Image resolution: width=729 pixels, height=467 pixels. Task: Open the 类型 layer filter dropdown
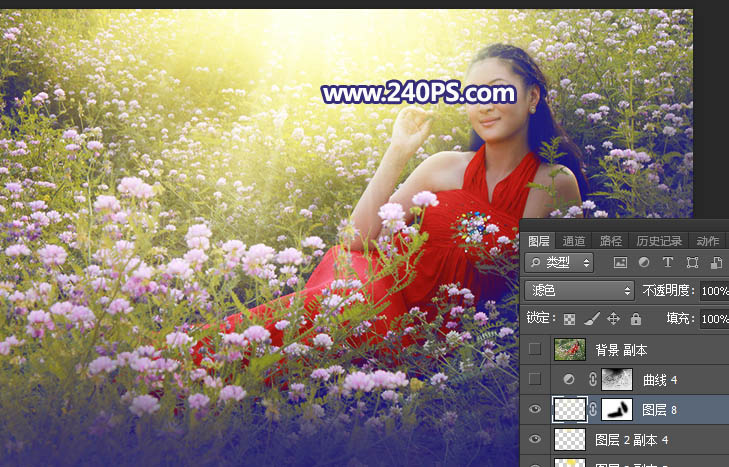tap(559, 263)
